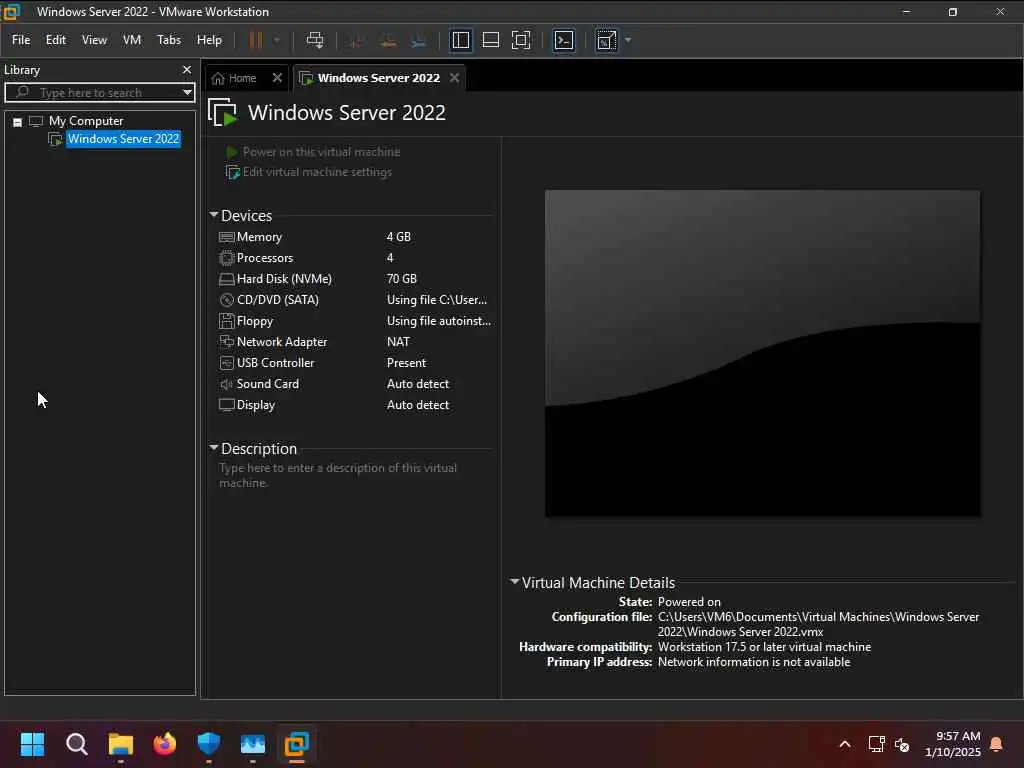Open the Tabs menu
The width and height of the screenshot is (1024, 768).
168,40
